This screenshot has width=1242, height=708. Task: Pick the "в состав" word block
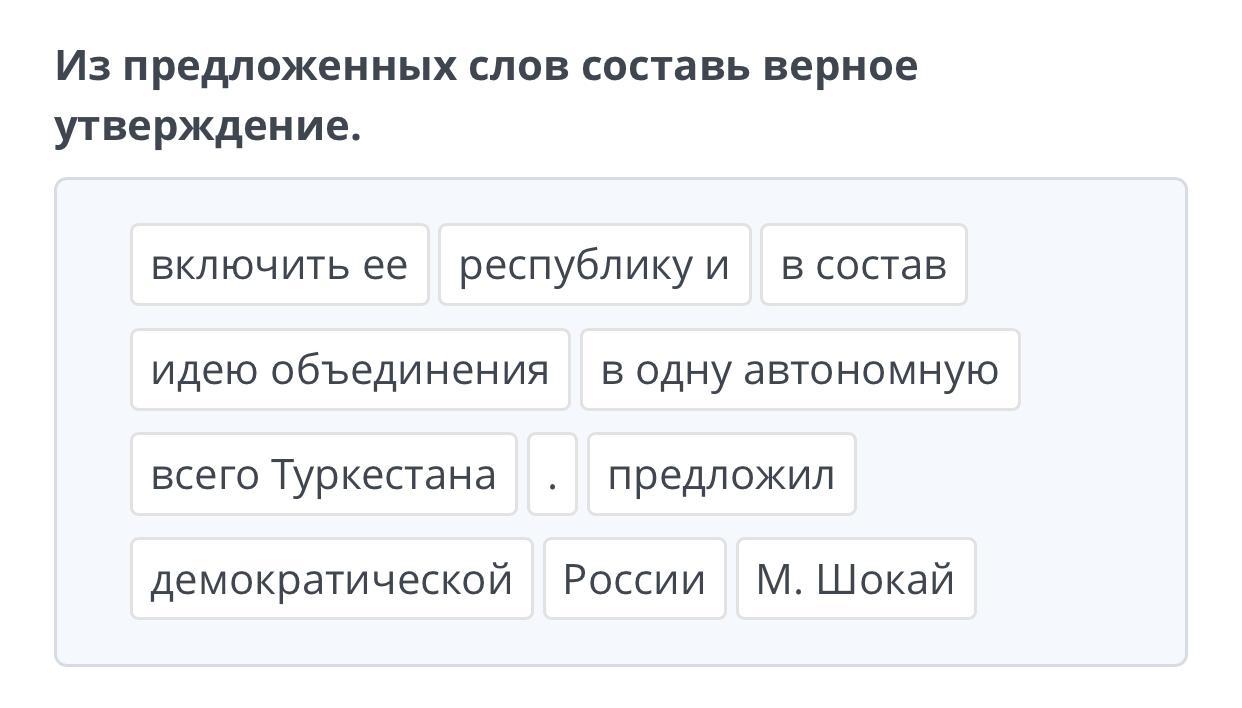tap(863, 265)
